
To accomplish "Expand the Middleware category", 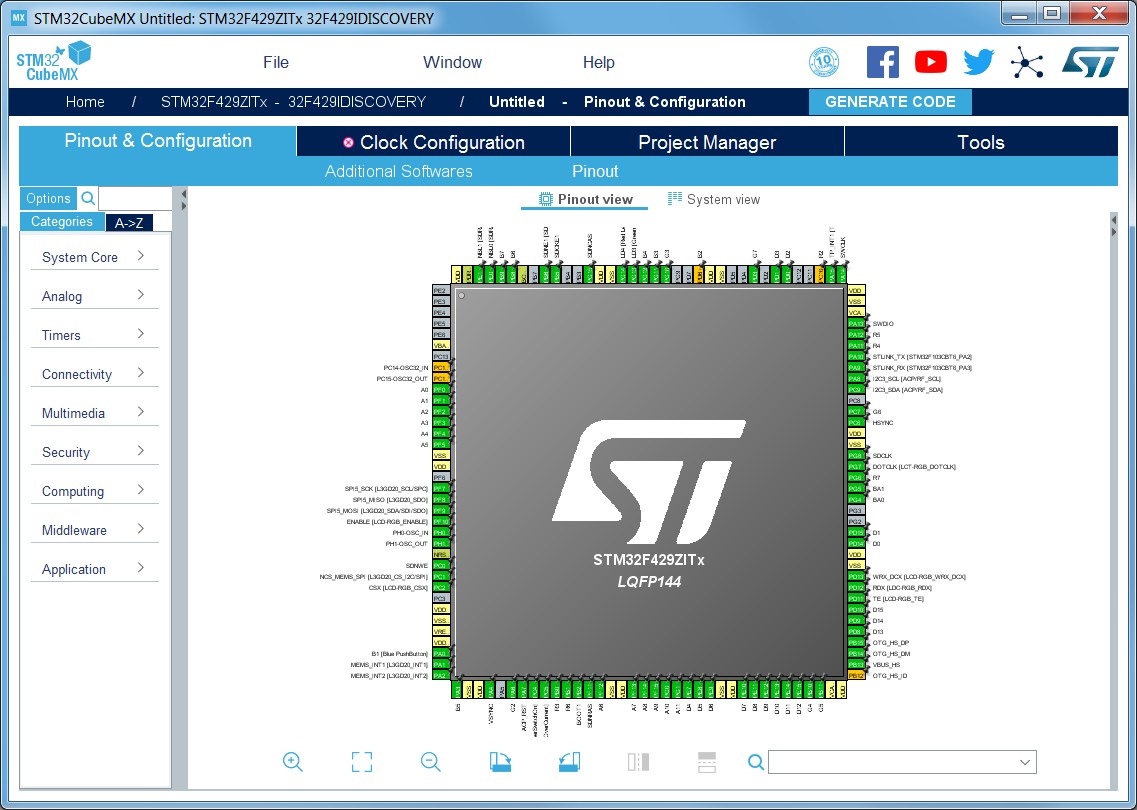I will pyautogui.click(x=94, y=530).
